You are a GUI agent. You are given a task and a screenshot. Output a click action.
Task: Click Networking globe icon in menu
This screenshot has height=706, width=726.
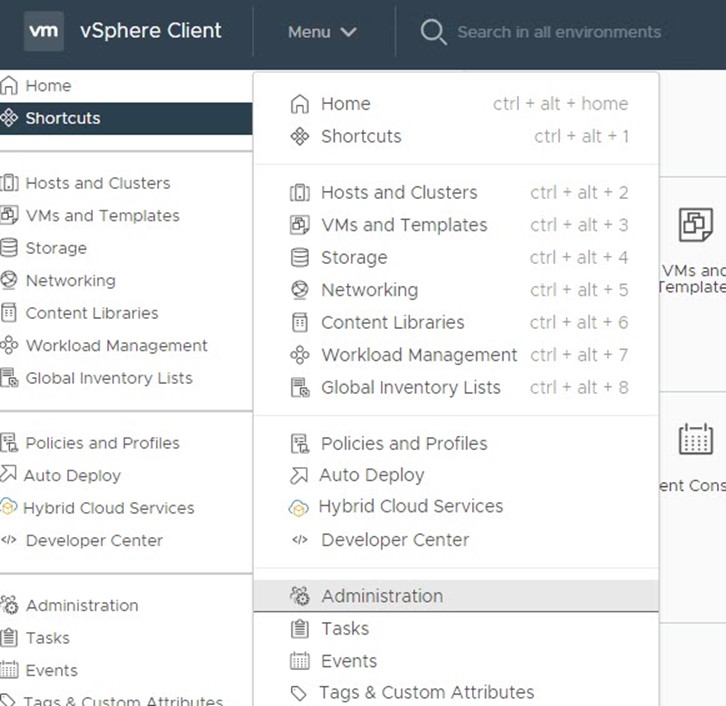pyautogui.click(x=300, y=290)
